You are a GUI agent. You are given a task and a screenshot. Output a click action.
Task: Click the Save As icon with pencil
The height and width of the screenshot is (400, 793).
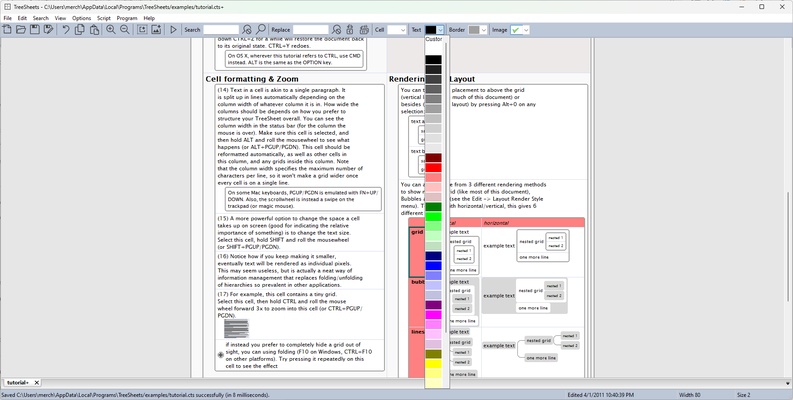(x=48, y=30)
